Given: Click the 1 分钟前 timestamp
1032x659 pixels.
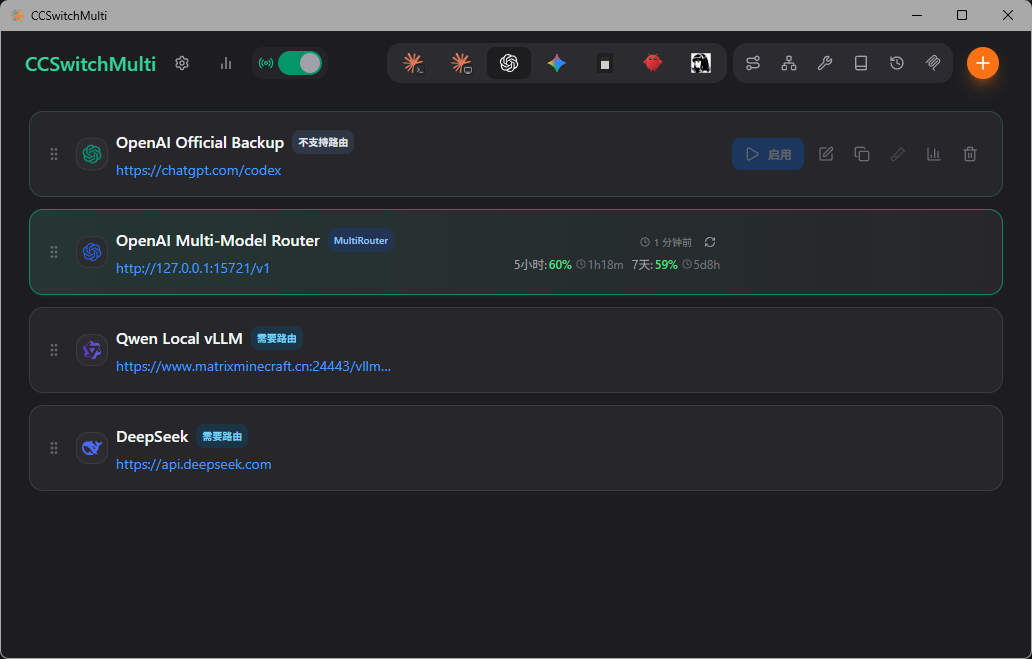Looking at the screenshot, I should tap(666, 242).
